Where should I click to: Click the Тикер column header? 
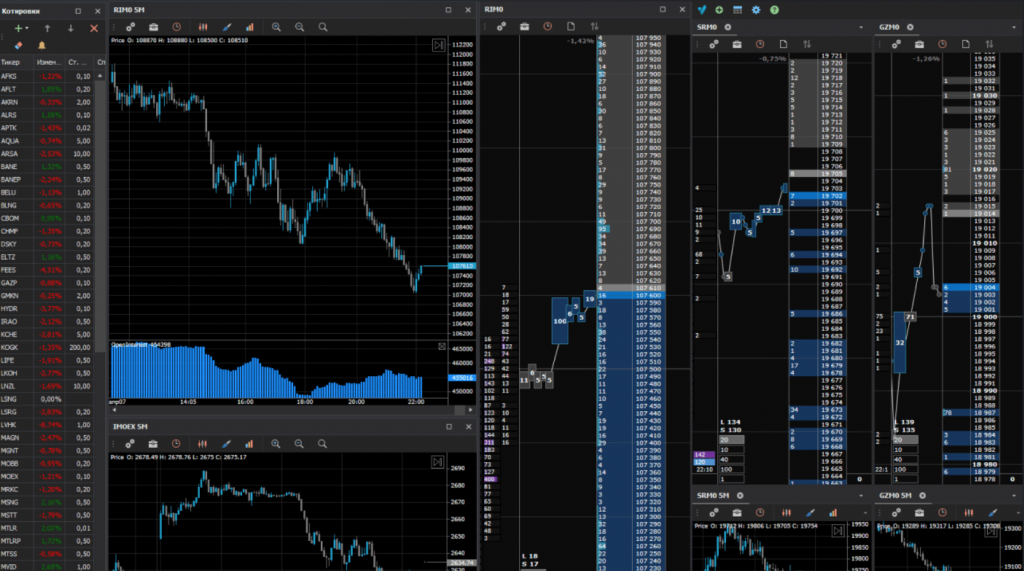tap(11, 62)
